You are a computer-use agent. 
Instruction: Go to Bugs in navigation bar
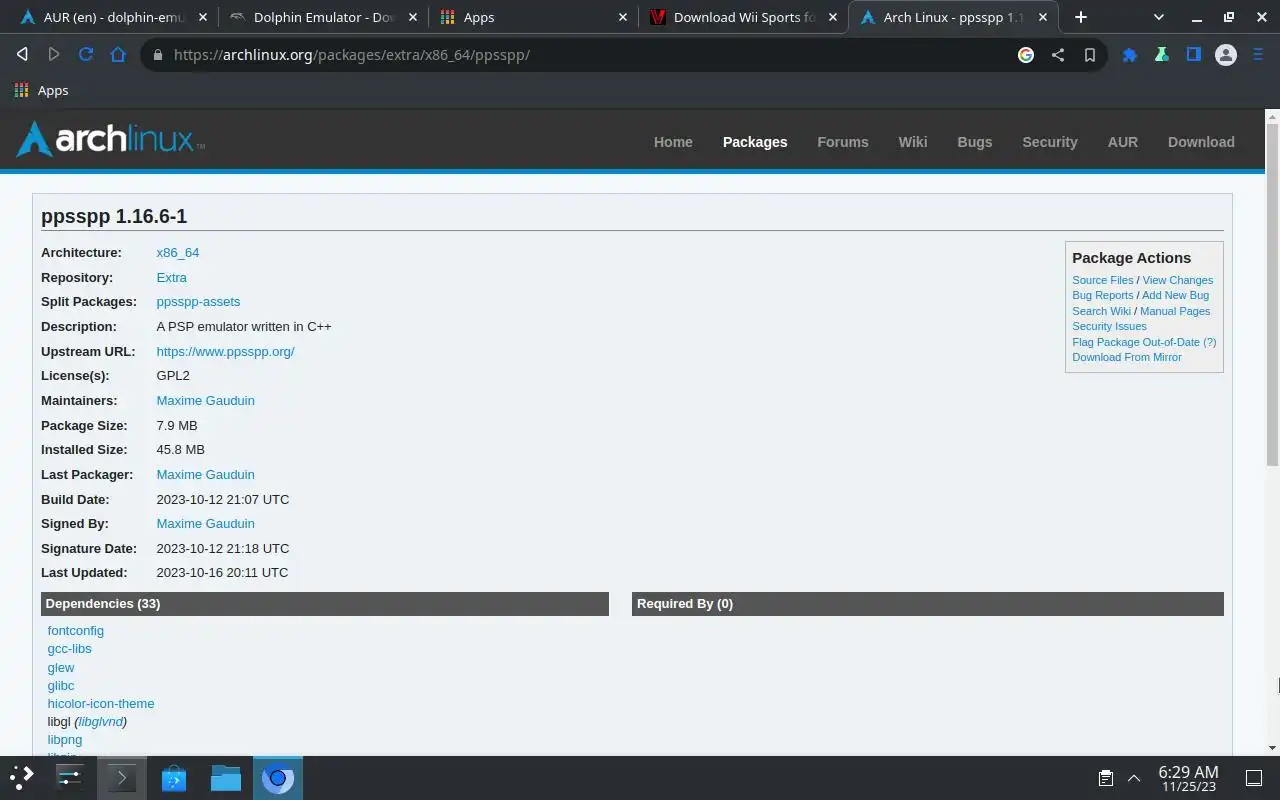(x=975, y=142)
